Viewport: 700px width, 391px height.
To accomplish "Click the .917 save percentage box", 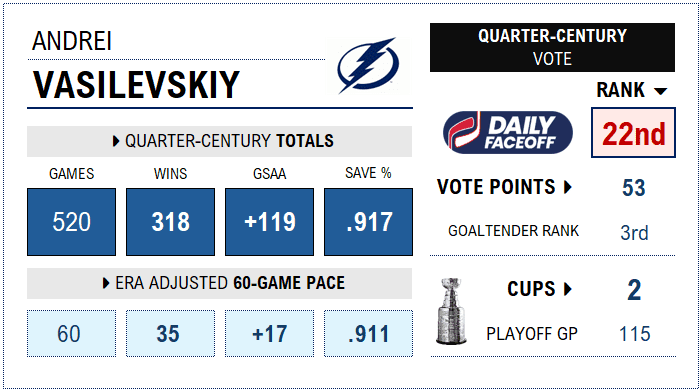I will [x=368, y=222].
